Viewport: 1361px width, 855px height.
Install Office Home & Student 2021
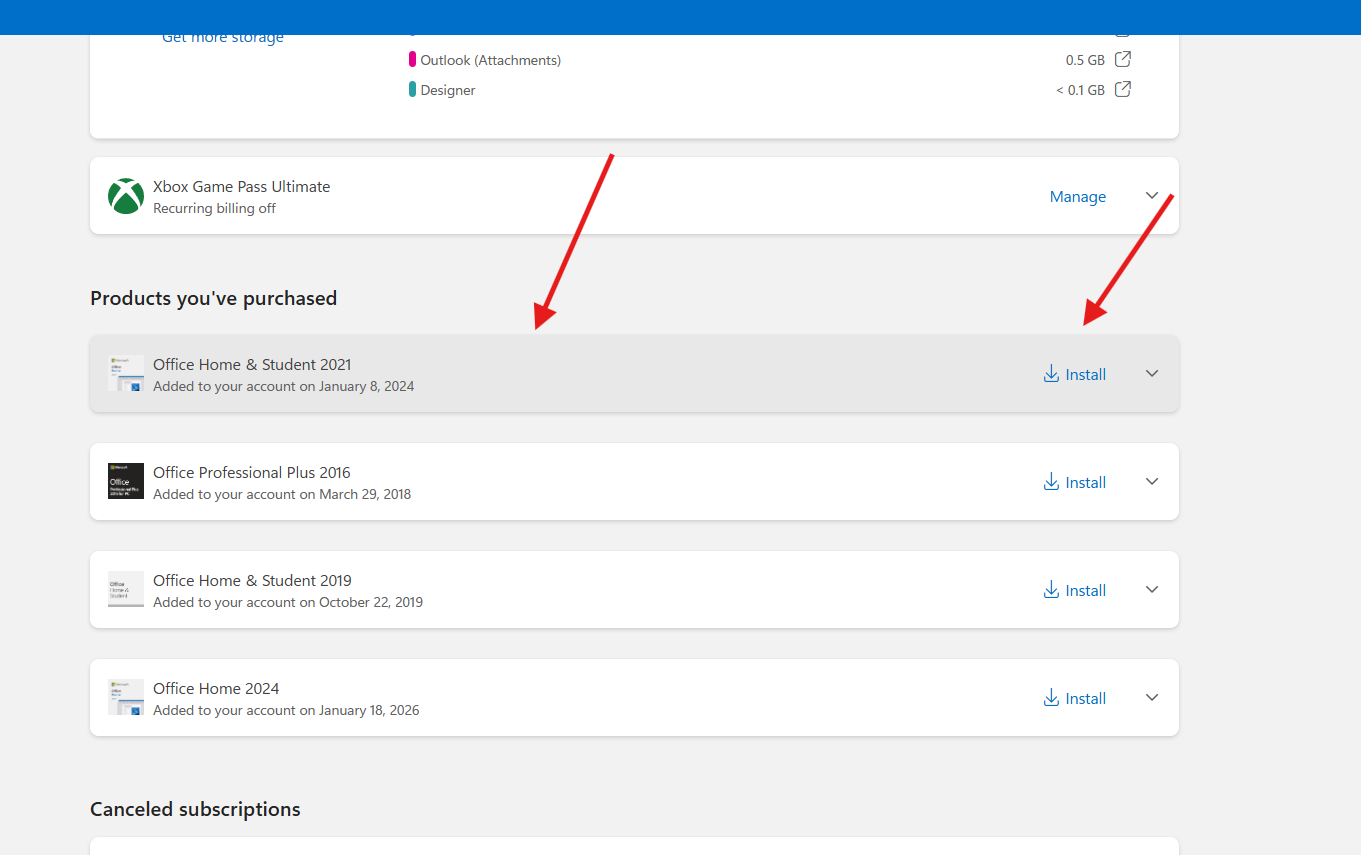click(x=1074, y=374)
